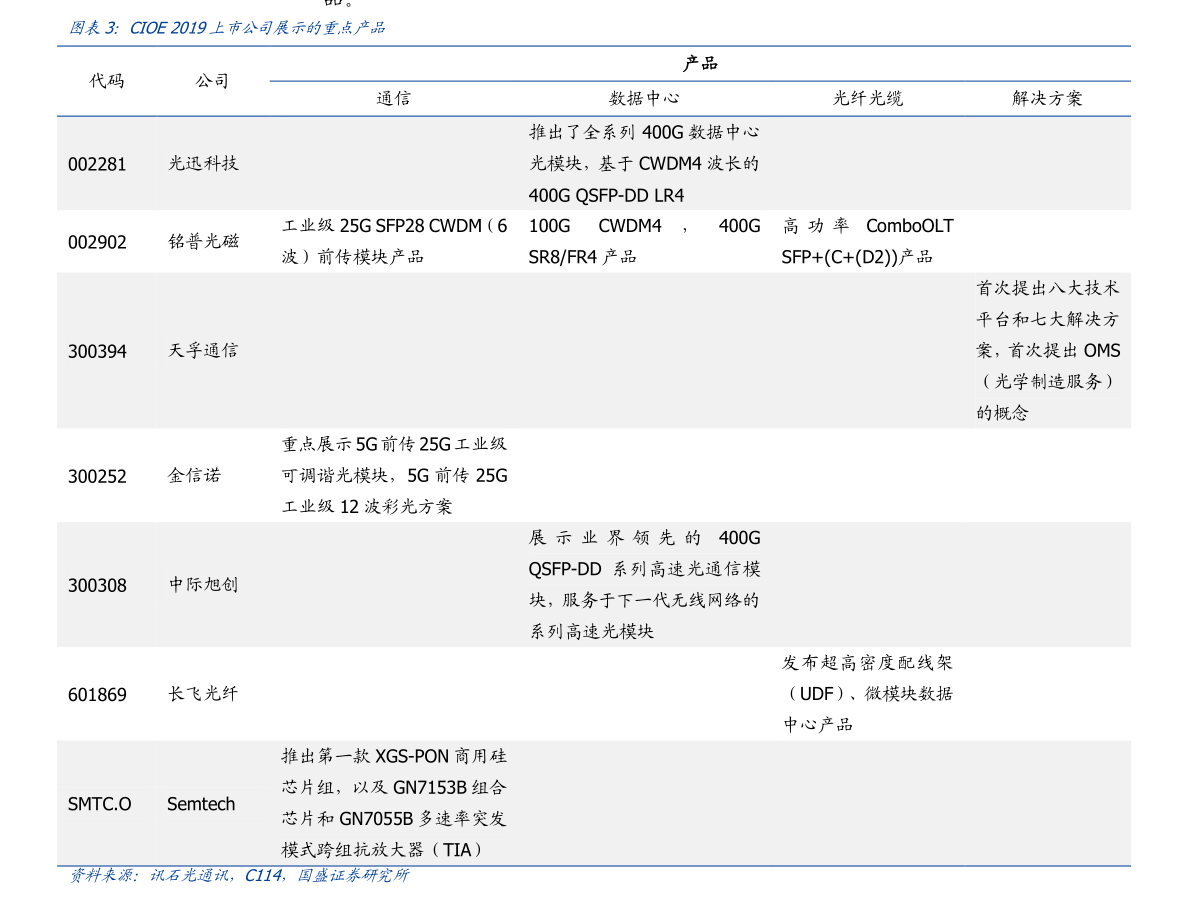The width and height of the screenshot is (1191, 904).
Task: Click the '首次提出八大技术' solution text
Action: click(1047, 289)
